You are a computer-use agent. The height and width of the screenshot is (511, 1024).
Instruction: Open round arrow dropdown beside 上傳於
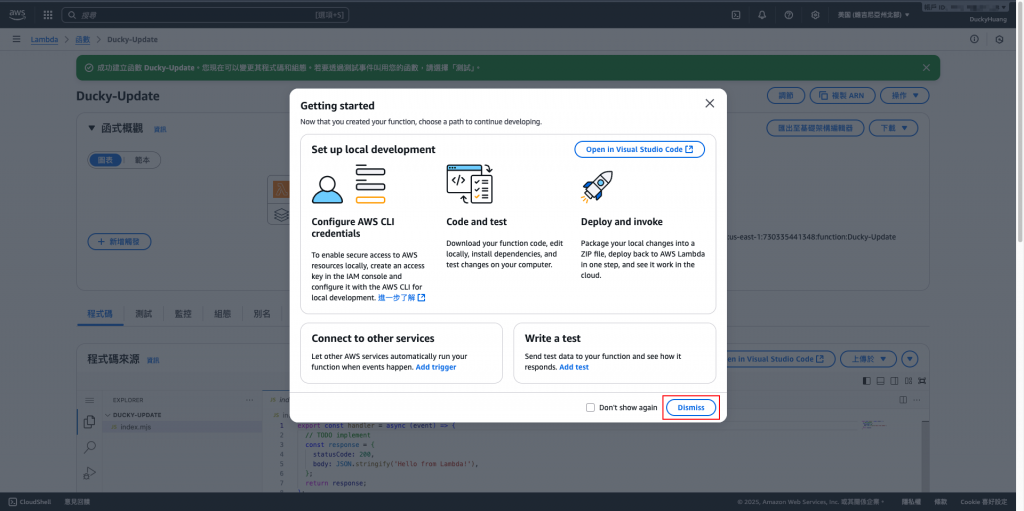coord(910,359)
